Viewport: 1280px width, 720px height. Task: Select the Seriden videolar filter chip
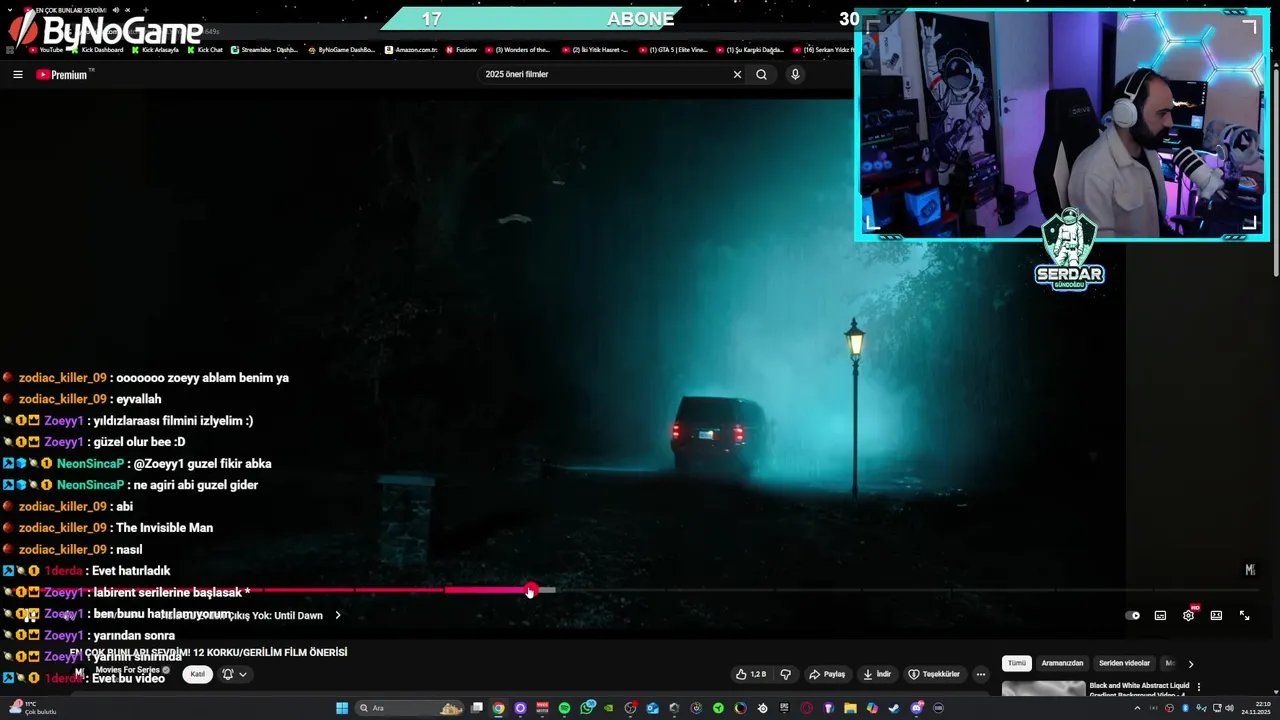[1124, 663]
